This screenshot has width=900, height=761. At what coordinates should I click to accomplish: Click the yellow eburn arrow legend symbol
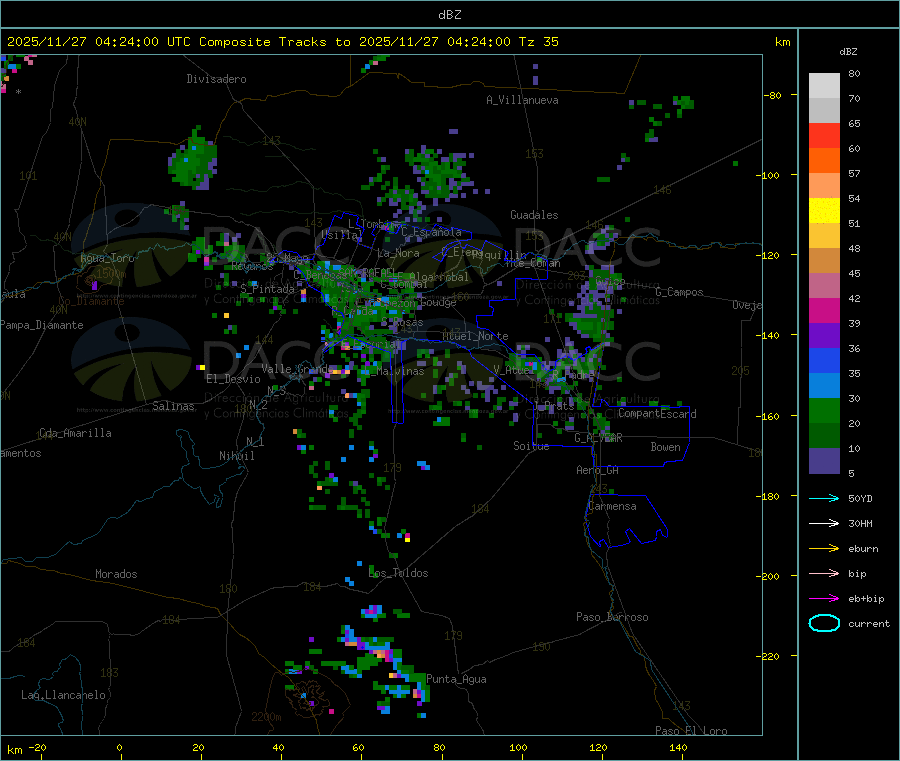click(824, 549)
